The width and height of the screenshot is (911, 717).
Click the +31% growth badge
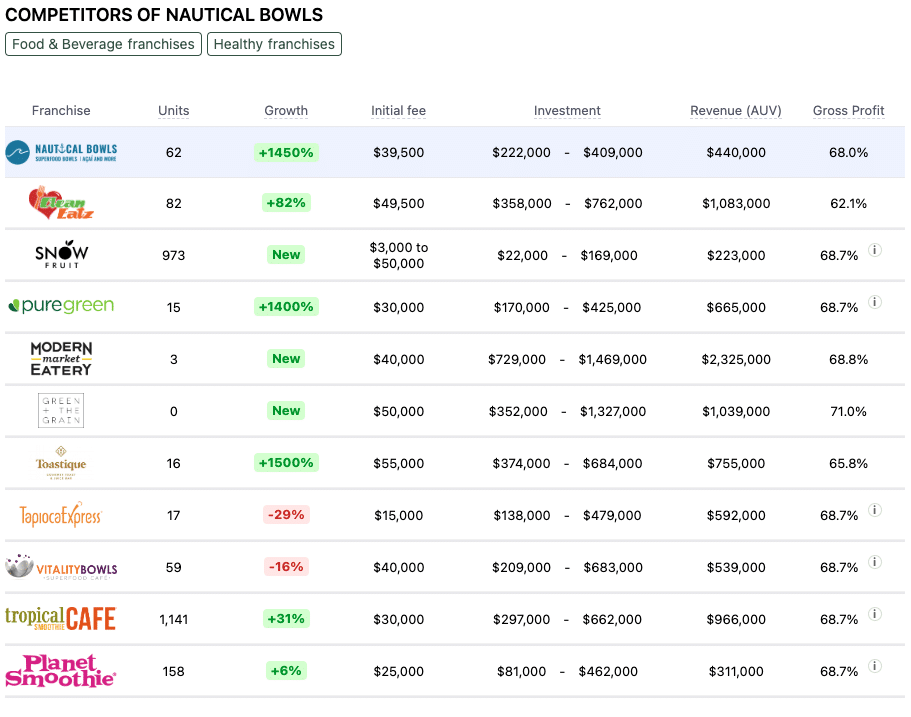tap(286, 618)
